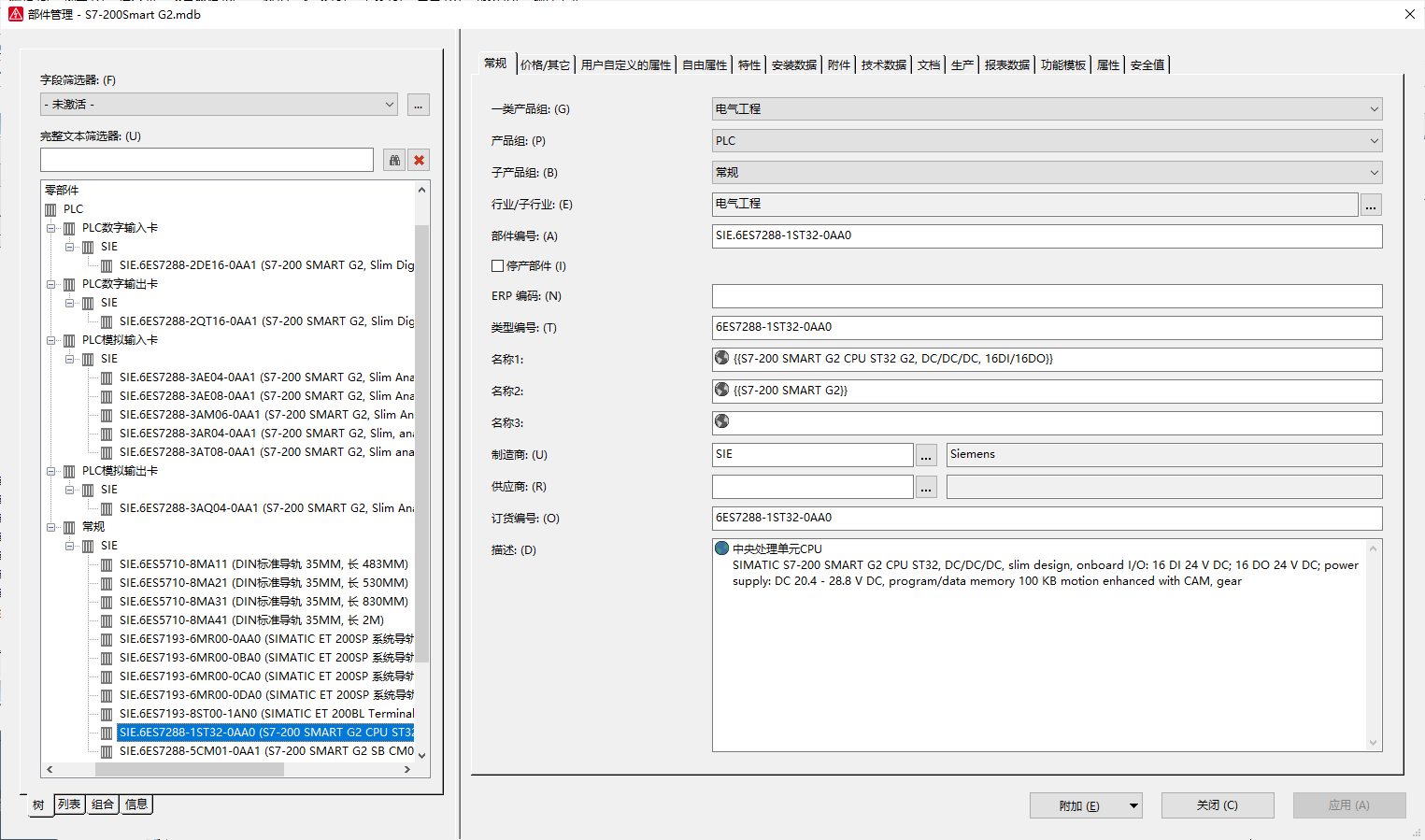Open the 功能模板 tab

[x=1063, y=64]
